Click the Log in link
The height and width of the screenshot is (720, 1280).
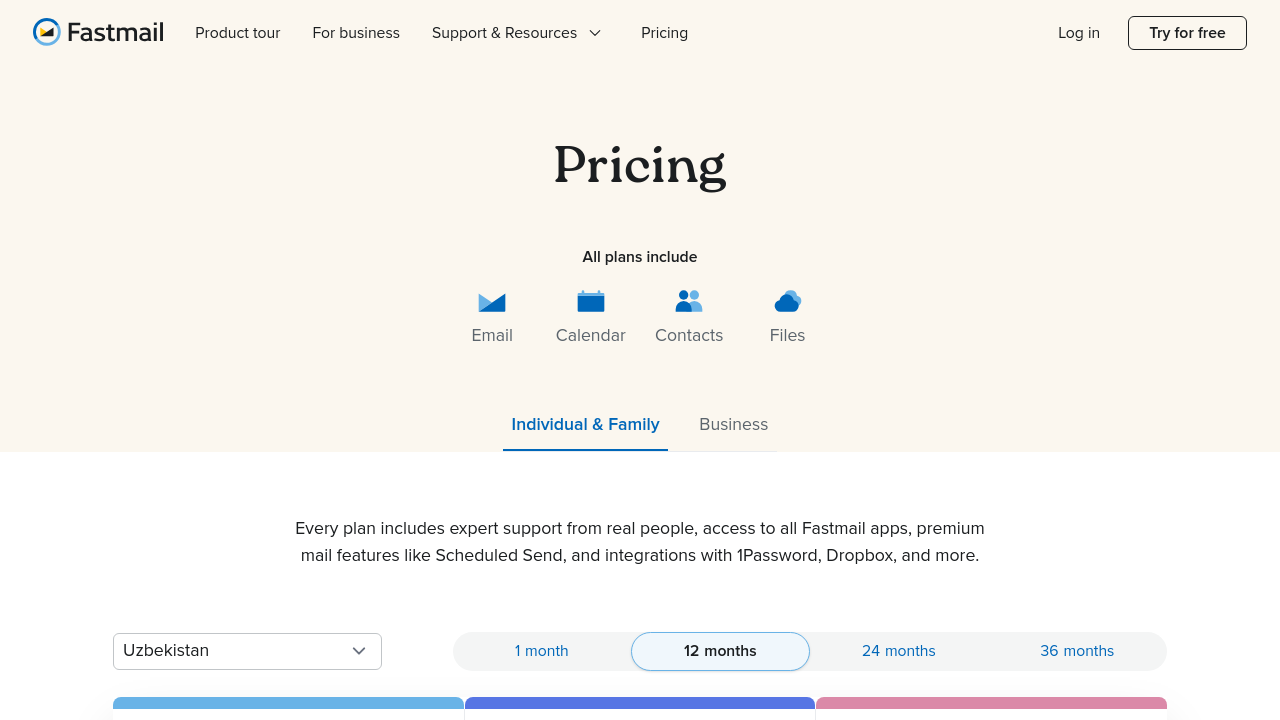(x=1078, y=33)
